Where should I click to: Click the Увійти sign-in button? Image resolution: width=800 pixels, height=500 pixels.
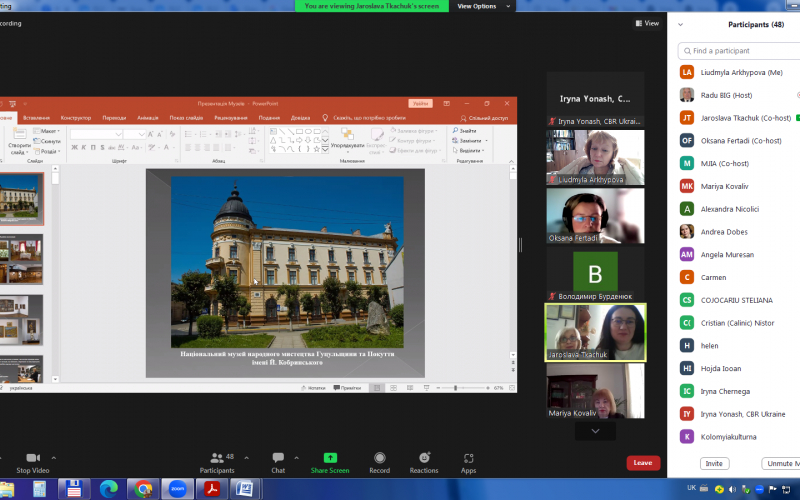(420, 104)
